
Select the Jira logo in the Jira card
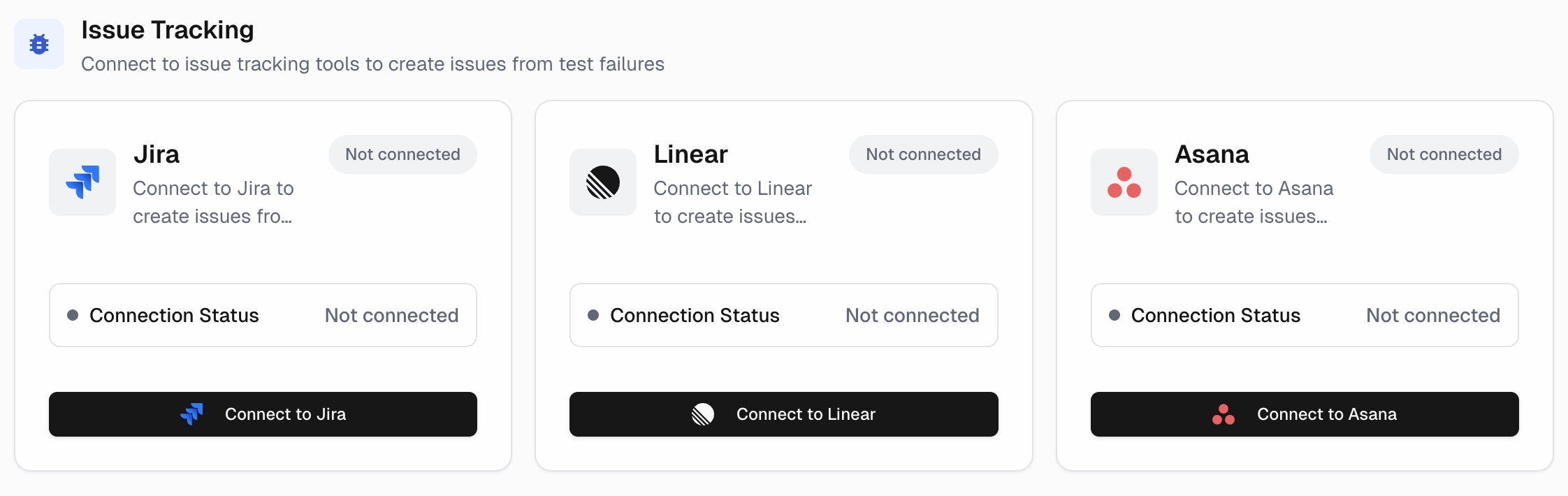click(x=82, y=182)
